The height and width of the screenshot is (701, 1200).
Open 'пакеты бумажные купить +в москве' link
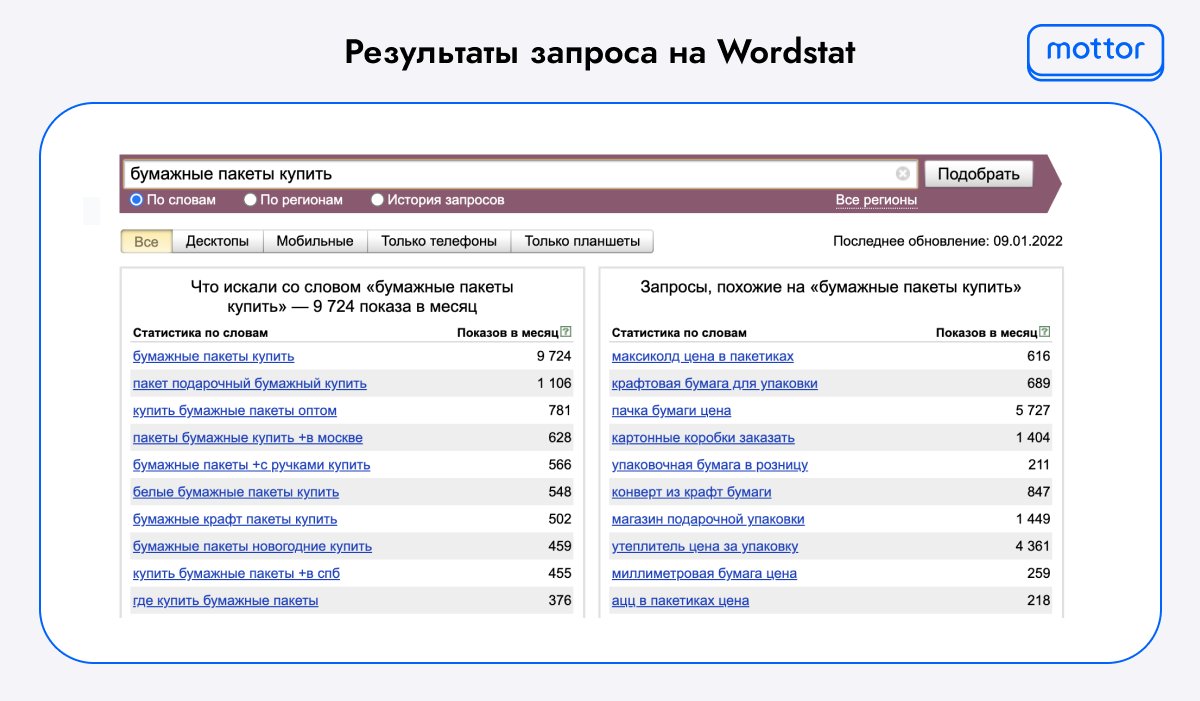(247, 437)
